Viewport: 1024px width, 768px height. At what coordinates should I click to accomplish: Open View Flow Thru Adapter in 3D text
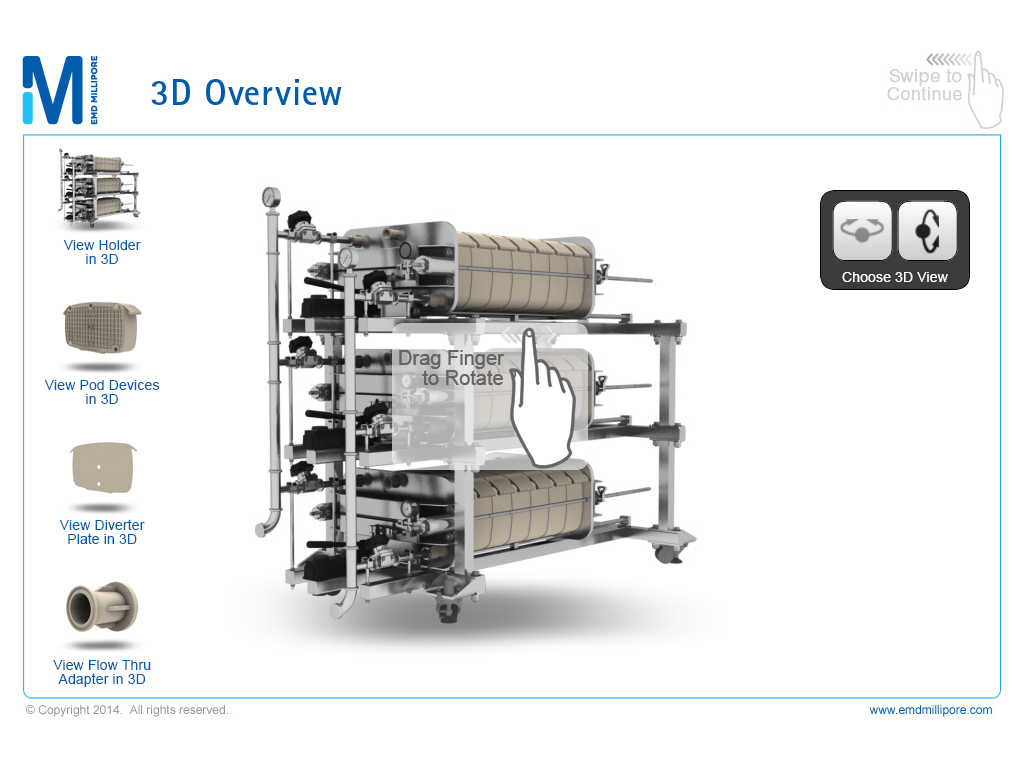click(102, 672)
